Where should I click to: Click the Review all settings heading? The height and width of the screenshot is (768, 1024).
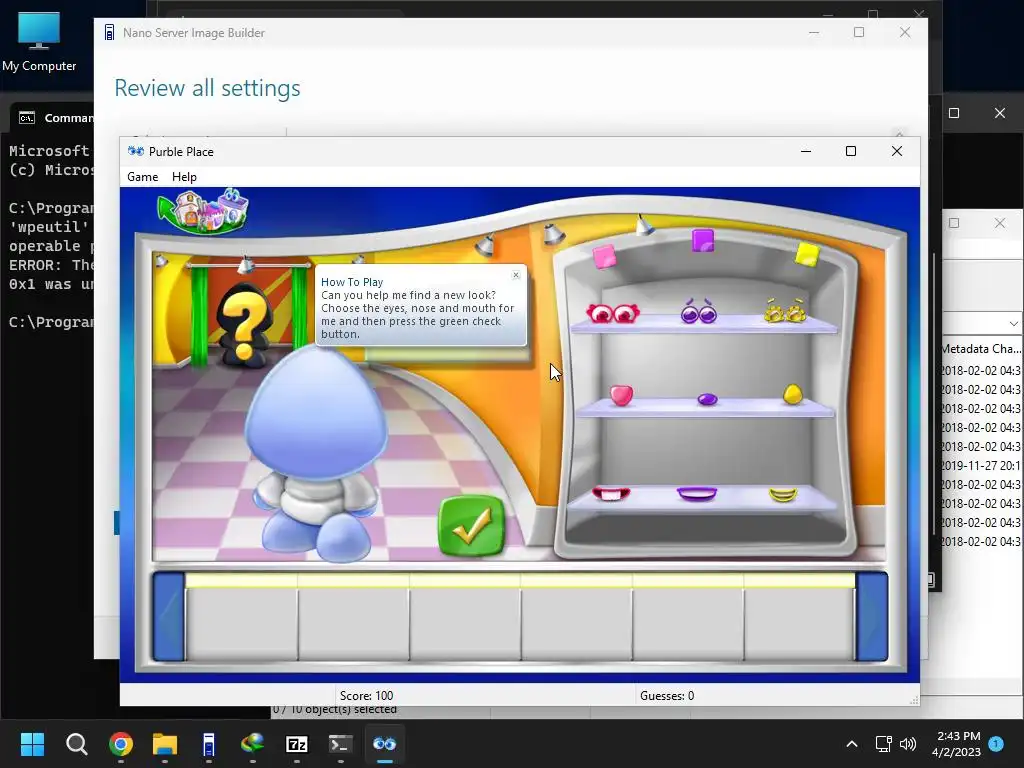click(207, 88)
